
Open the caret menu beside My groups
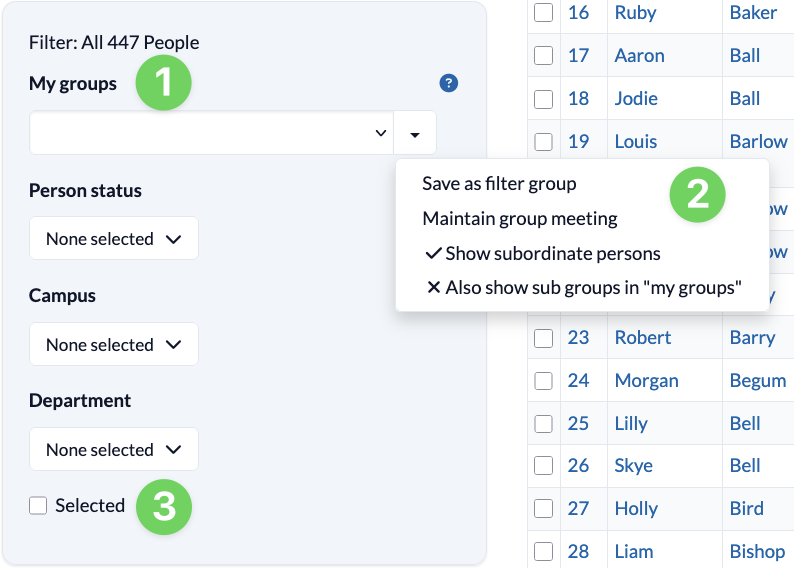[x=415, y=133]
